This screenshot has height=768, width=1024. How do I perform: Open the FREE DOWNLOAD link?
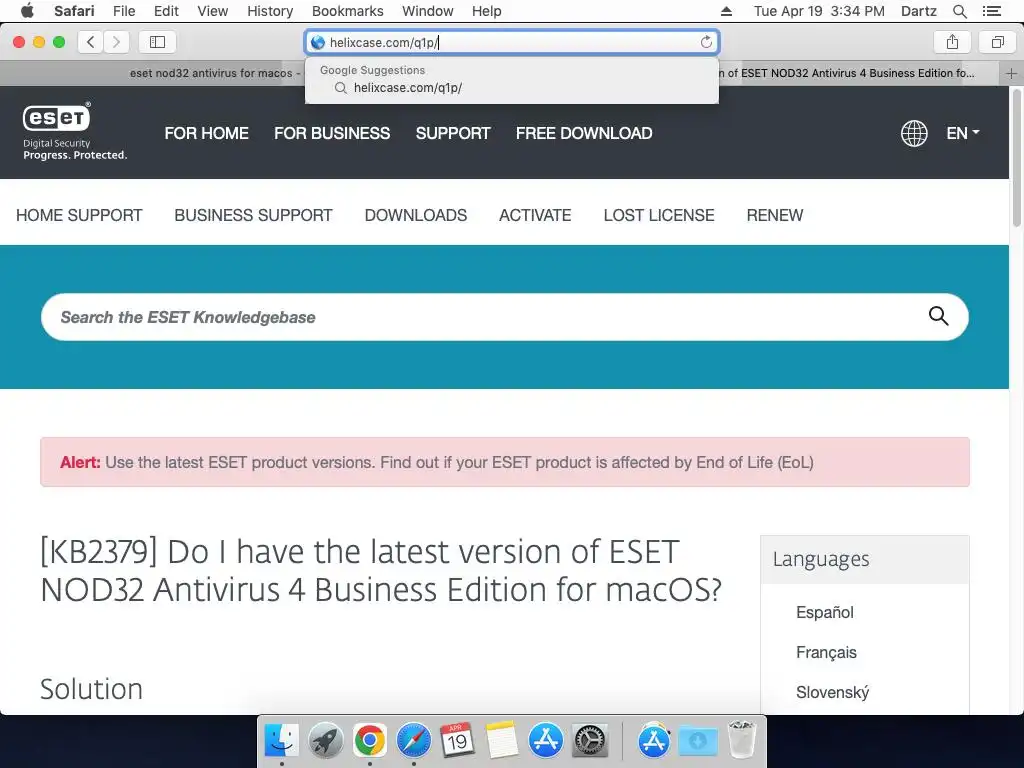click(584, 133)
